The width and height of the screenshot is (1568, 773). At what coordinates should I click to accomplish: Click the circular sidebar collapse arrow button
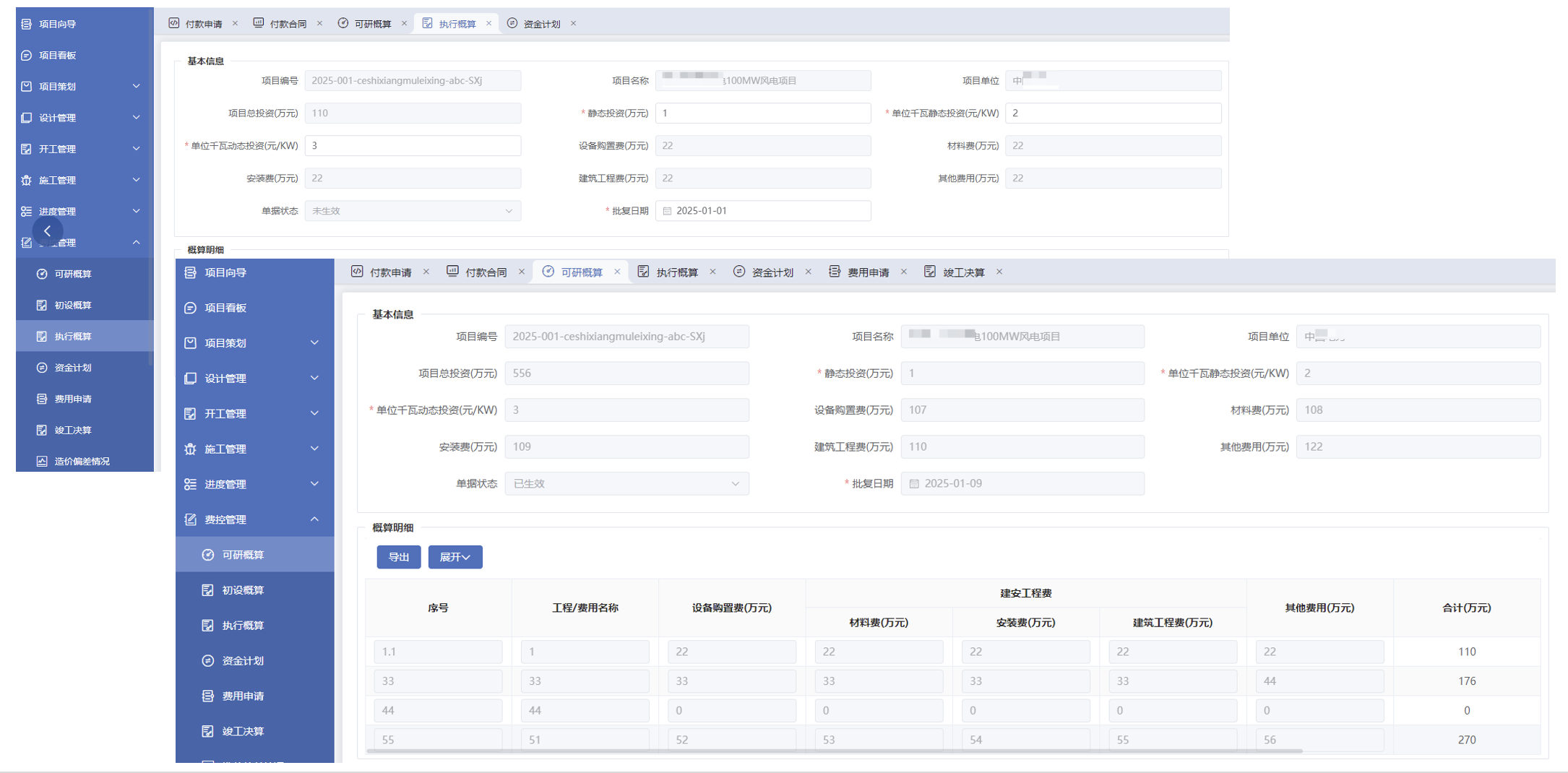[x=48, y=231]
